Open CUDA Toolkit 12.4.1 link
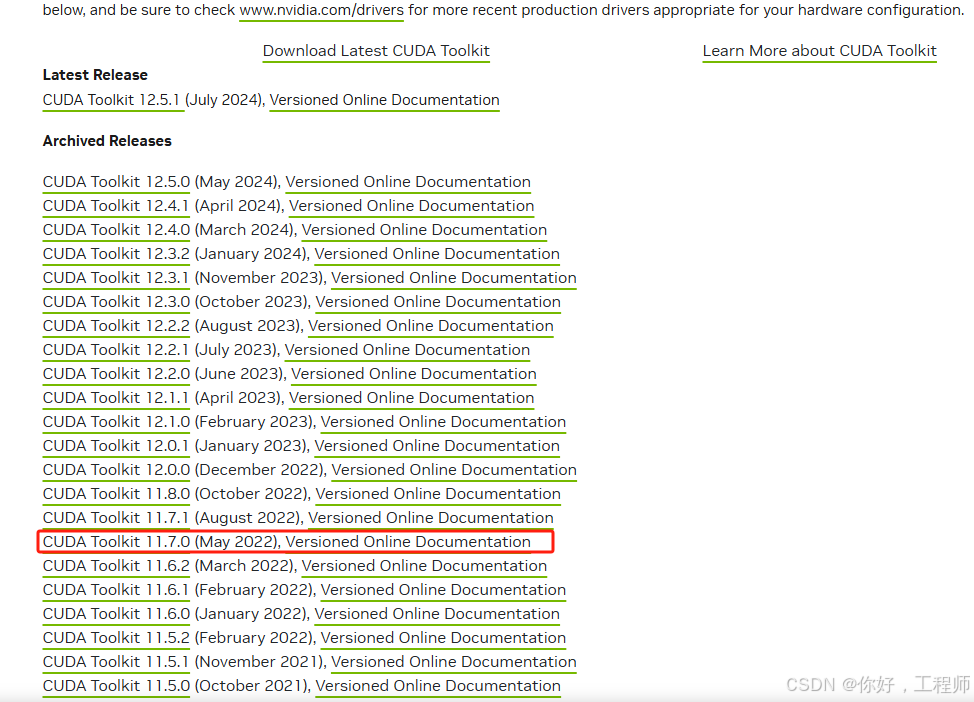Viewport: 974px width, 702px height. (x=116, y=206)
